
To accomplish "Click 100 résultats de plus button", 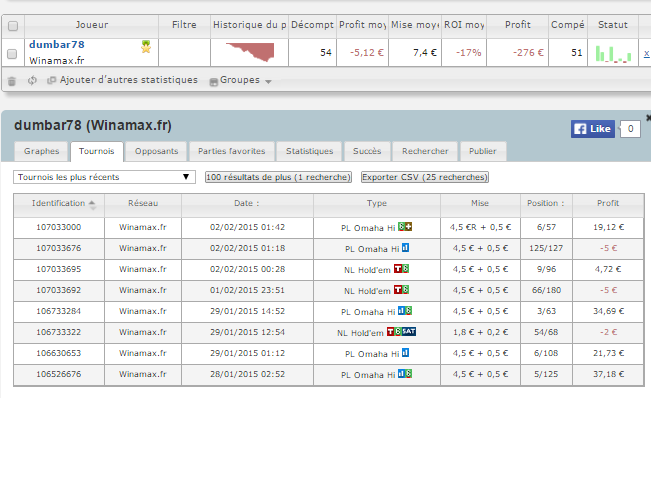I will click(x=279, y=177).
